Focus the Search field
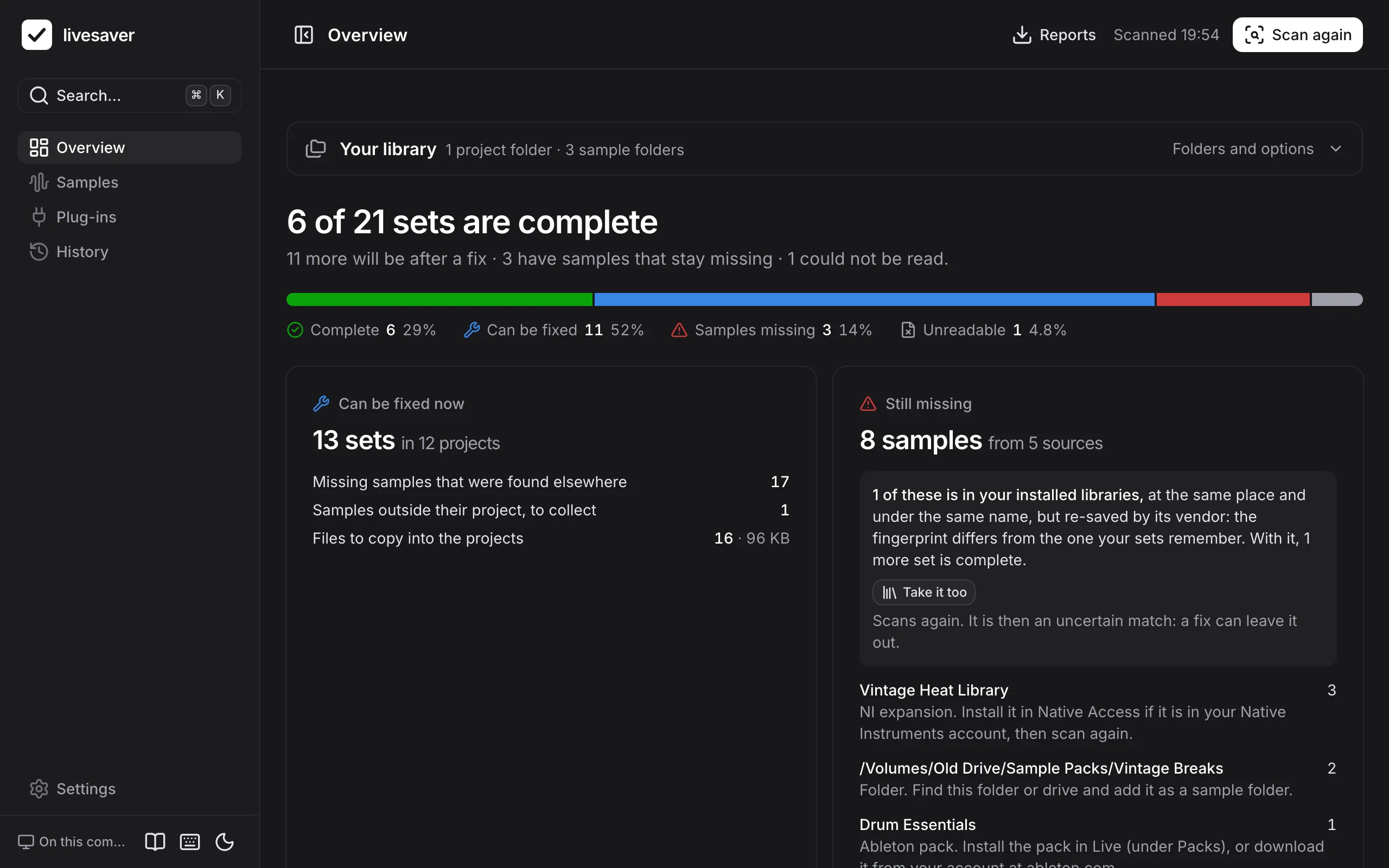Image resolution: width=1389 pixels, height=868 pixels. click(x=130, y=95)
